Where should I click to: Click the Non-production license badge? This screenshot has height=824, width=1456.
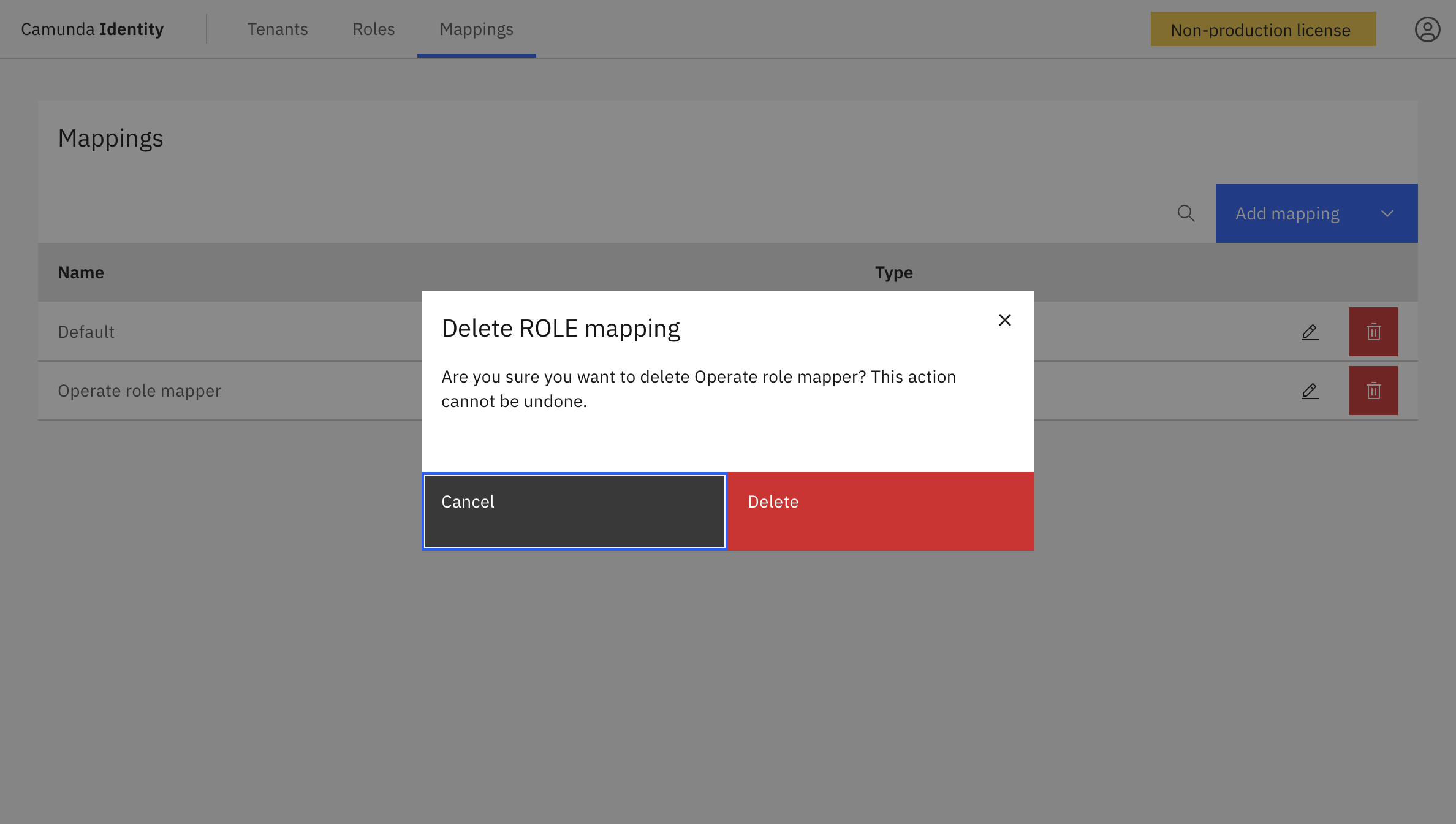pyautogui.click(x=1262, y=29)
